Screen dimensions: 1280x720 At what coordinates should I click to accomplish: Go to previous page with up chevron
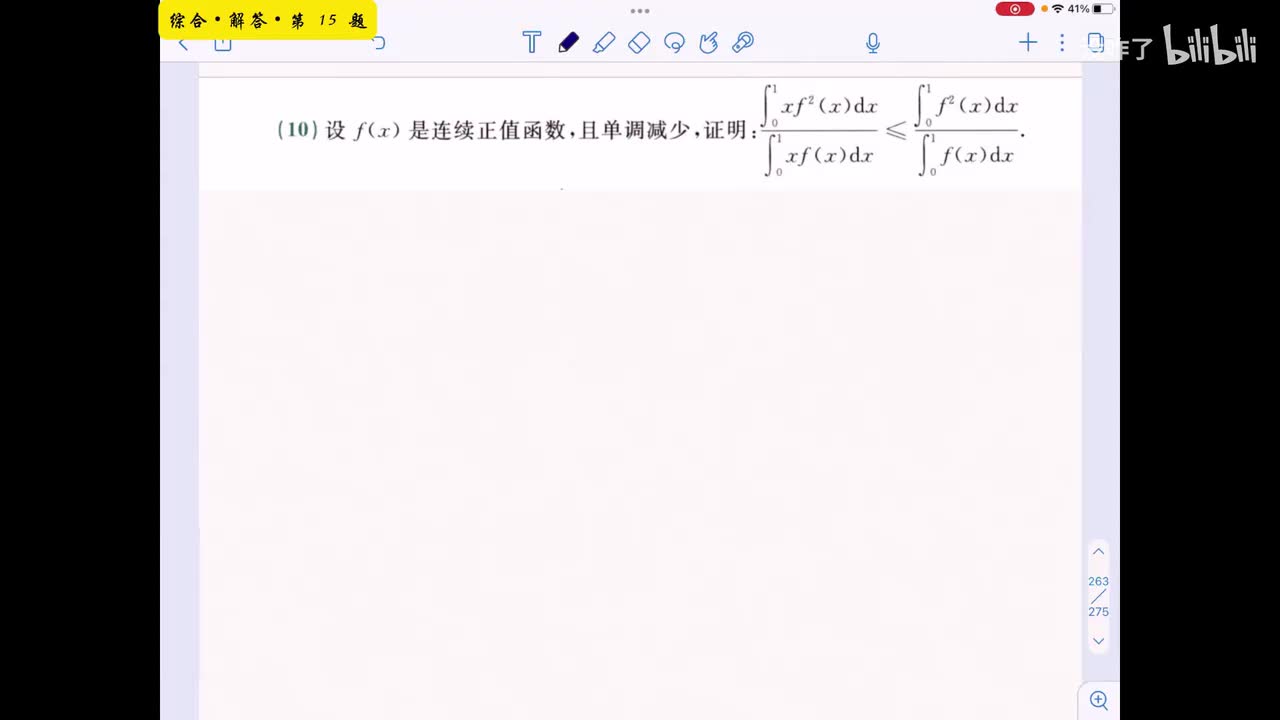1098,552
